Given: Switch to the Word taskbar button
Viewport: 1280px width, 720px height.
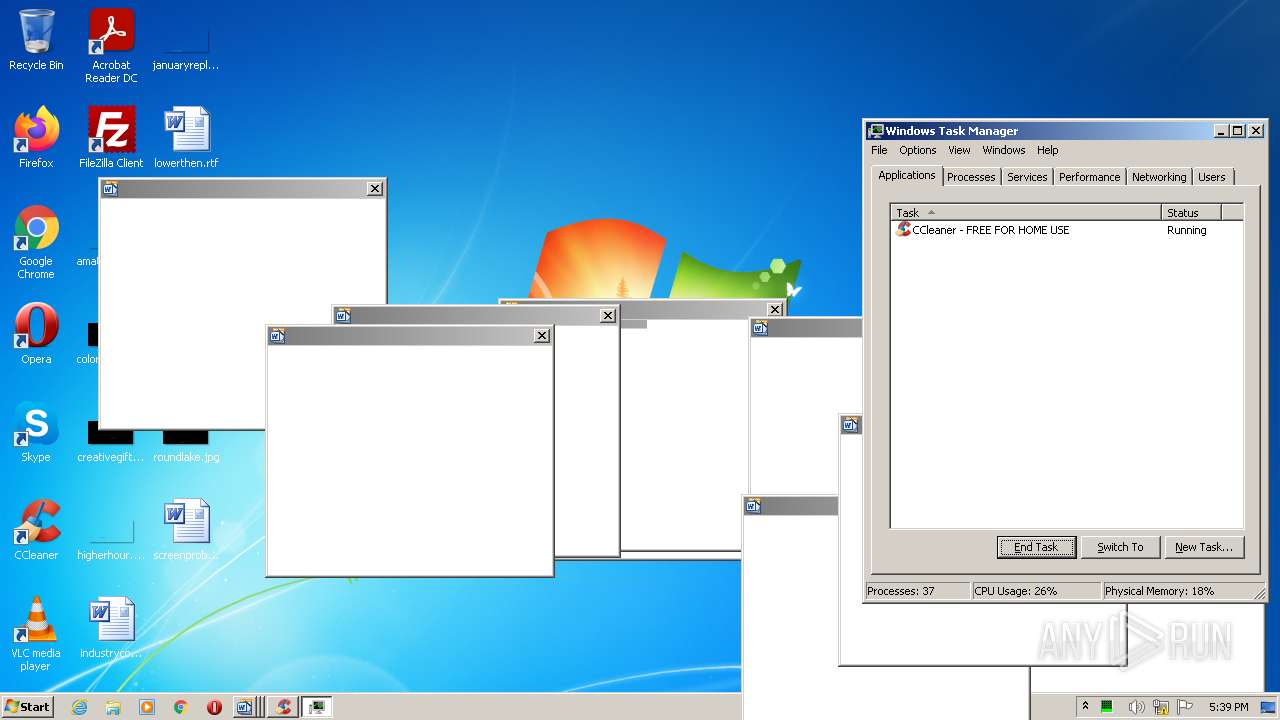Looking at the screenshot, I should tap(245, 707).
